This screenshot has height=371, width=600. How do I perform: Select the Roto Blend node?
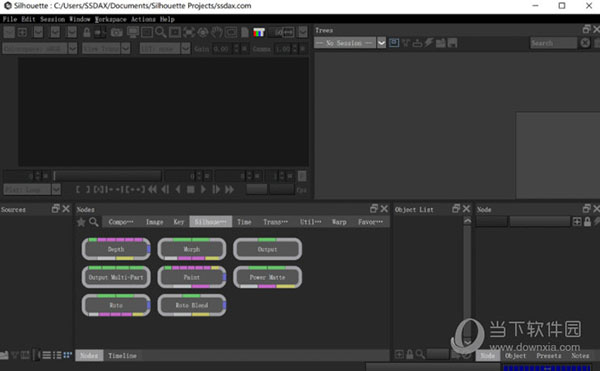(x=192, y=305)
